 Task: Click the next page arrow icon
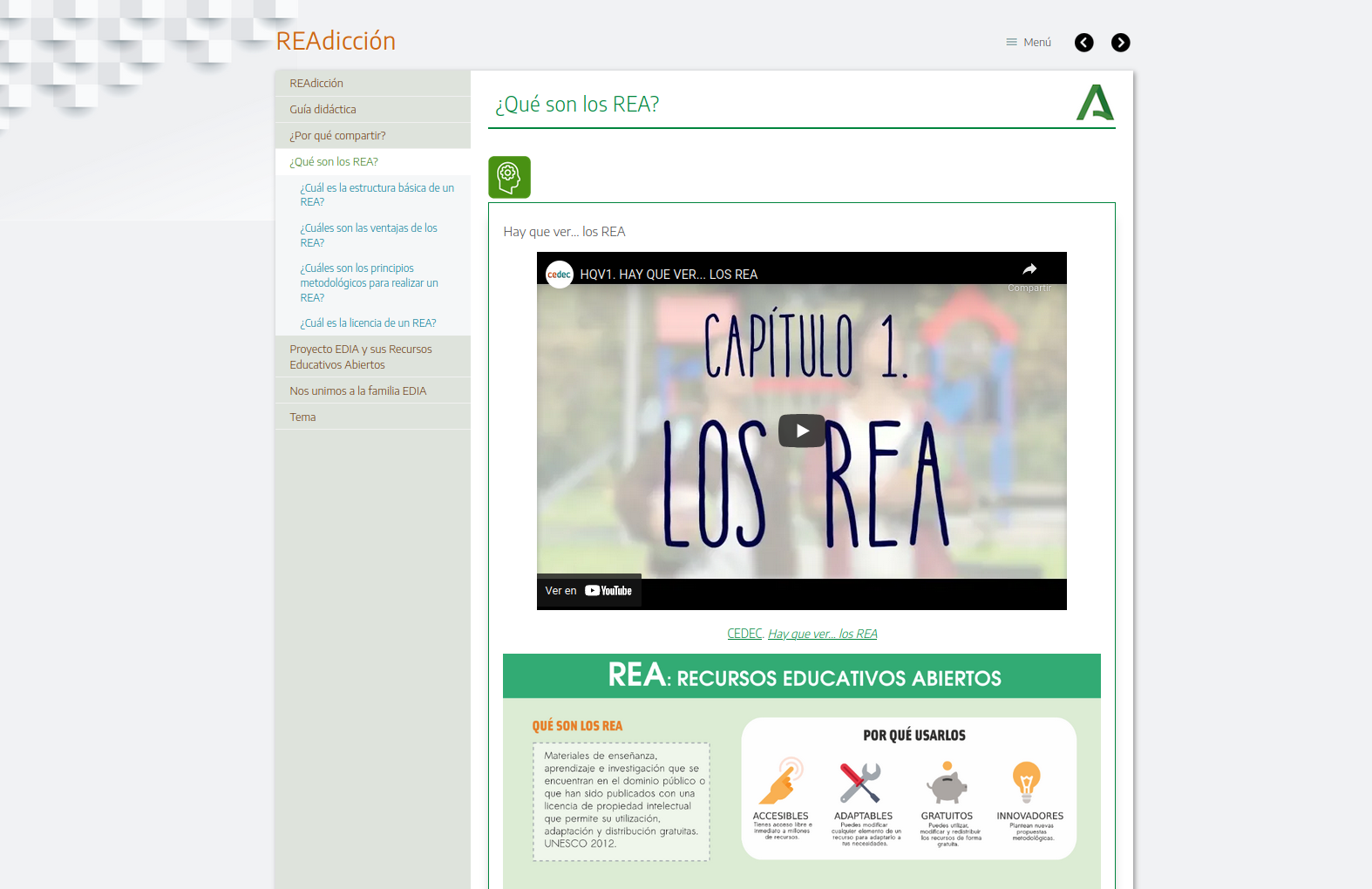1120,43
